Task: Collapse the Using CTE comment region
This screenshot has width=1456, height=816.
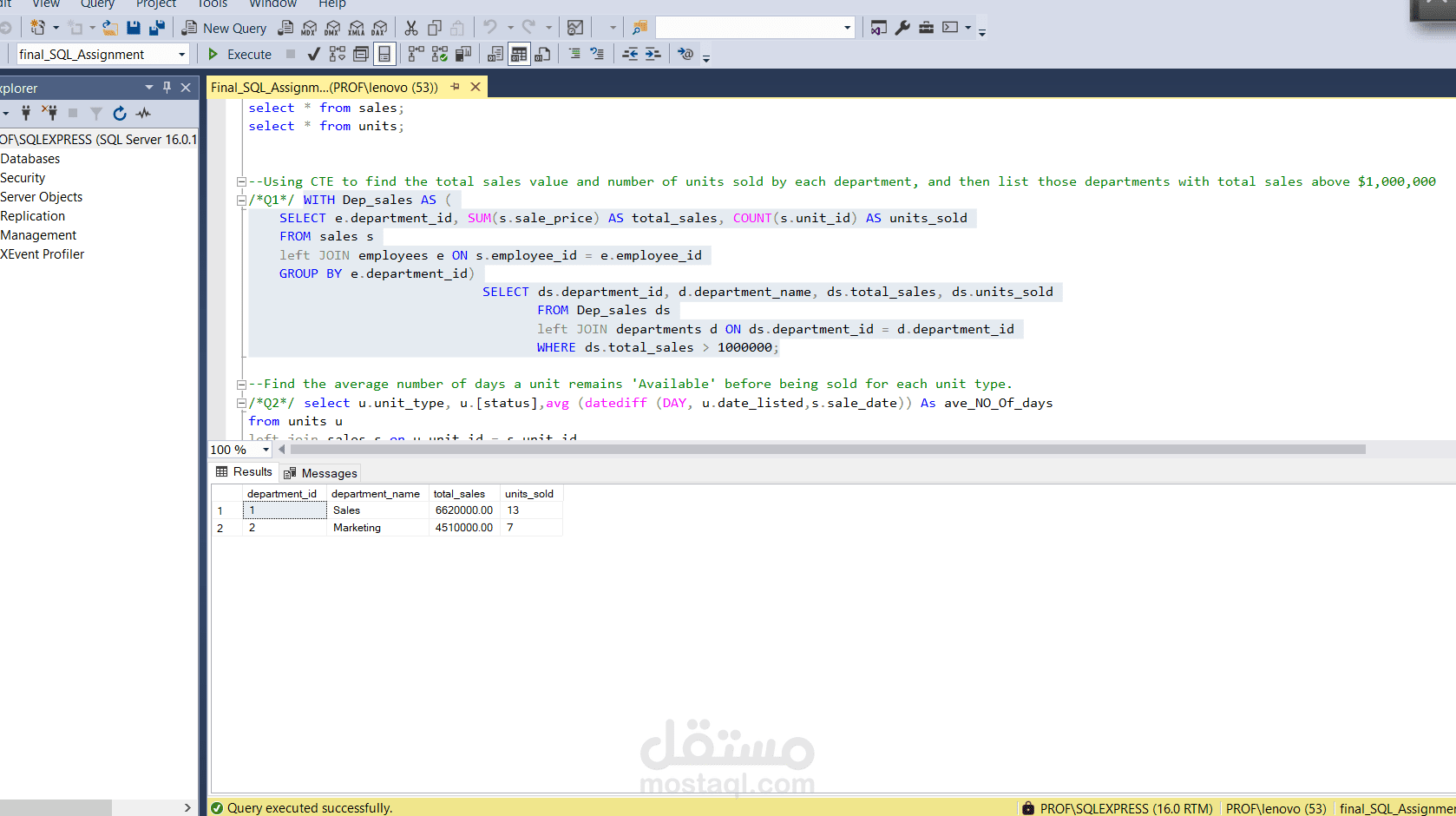Action: (241, 181)
